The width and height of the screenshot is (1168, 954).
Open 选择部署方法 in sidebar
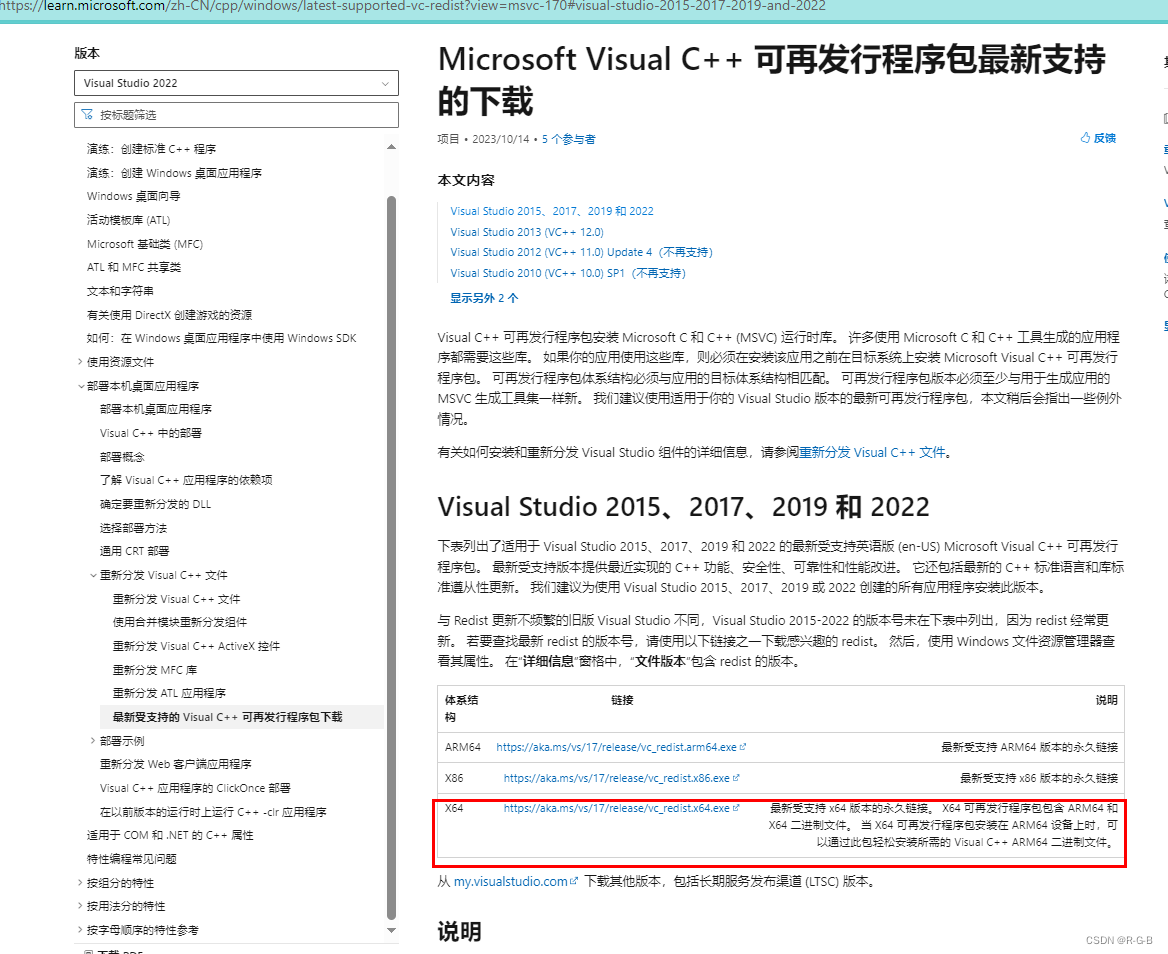pyautogui.click(x=133, y=528)
